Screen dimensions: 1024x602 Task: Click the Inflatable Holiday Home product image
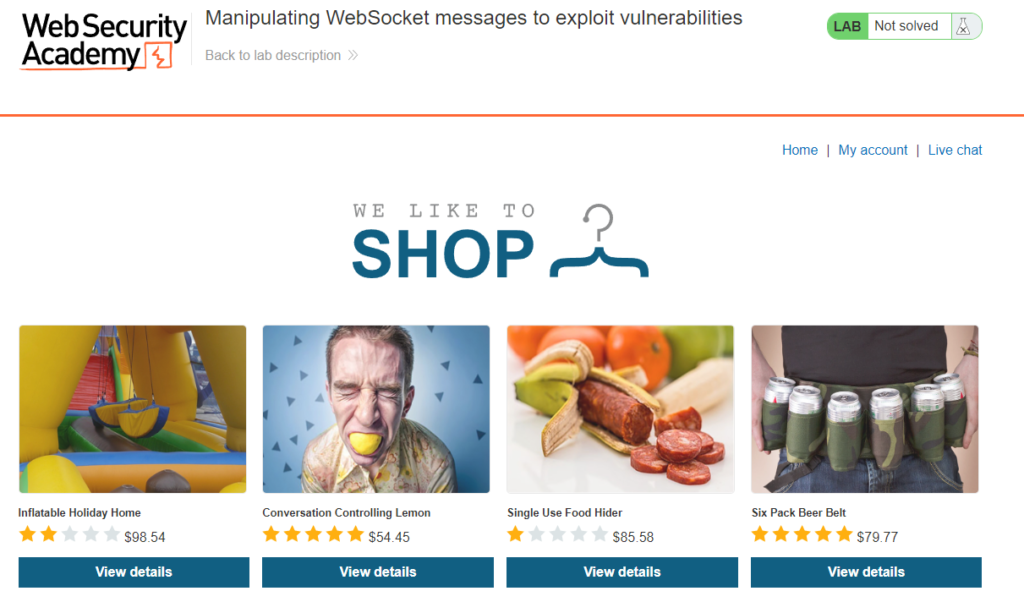[133, 409]
